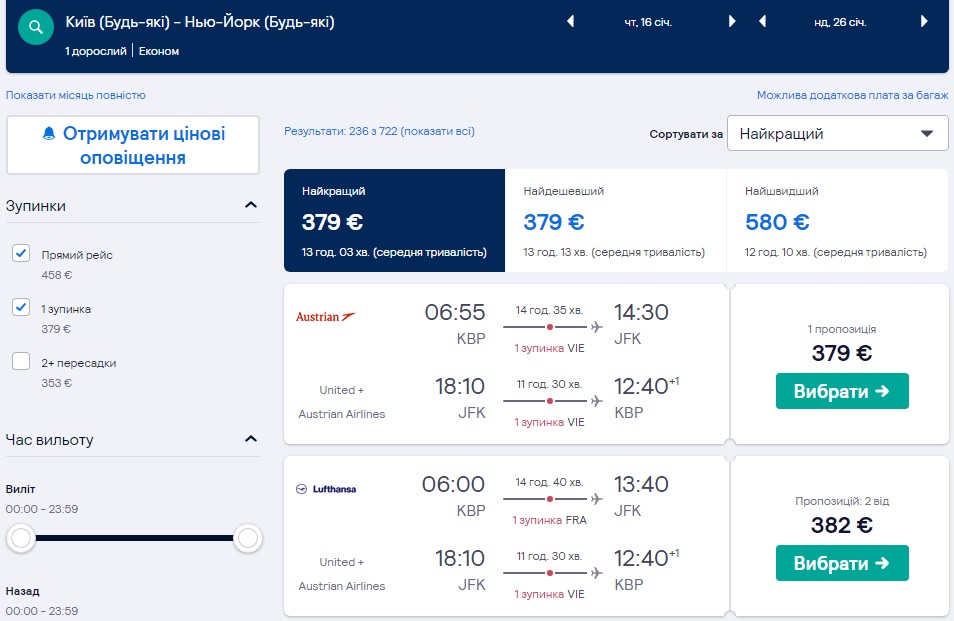Open the Сортувати за dropdown
The image size is (954, 621).
[x=837, y=133]
